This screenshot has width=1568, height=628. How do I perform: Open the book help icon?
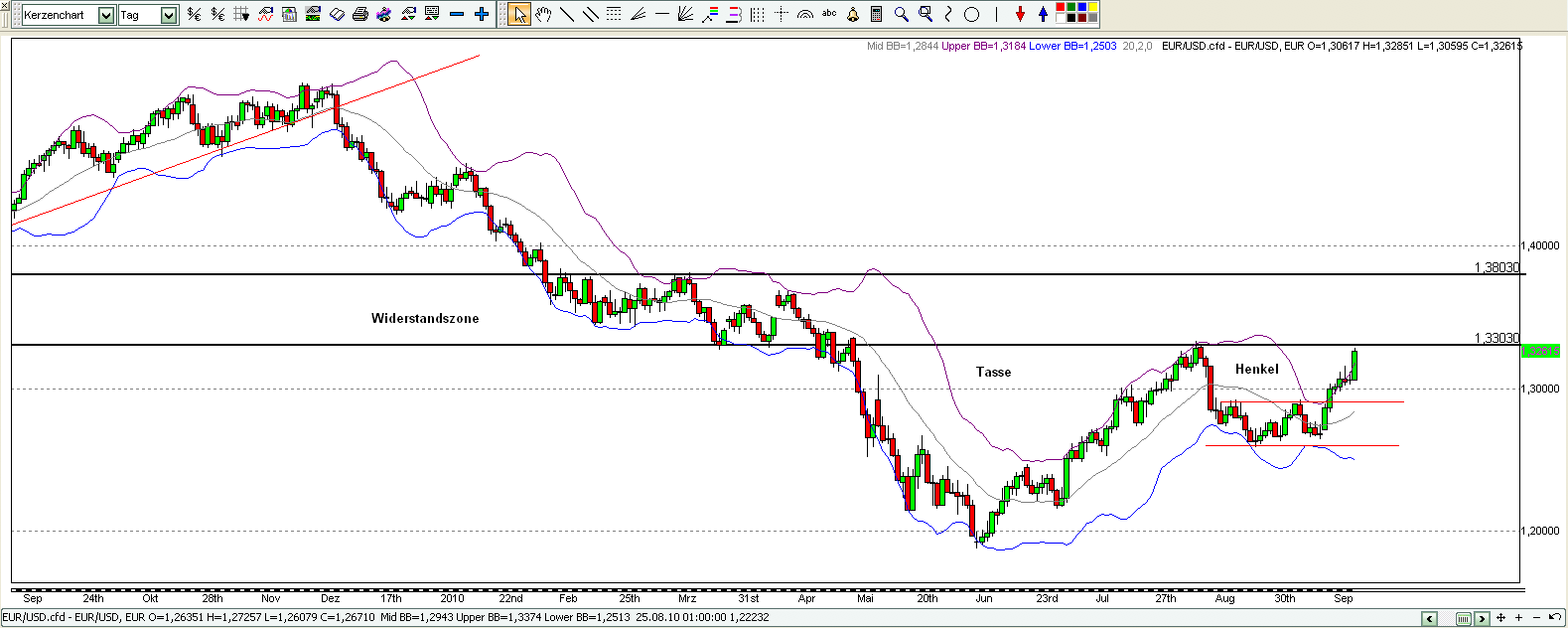337,14
